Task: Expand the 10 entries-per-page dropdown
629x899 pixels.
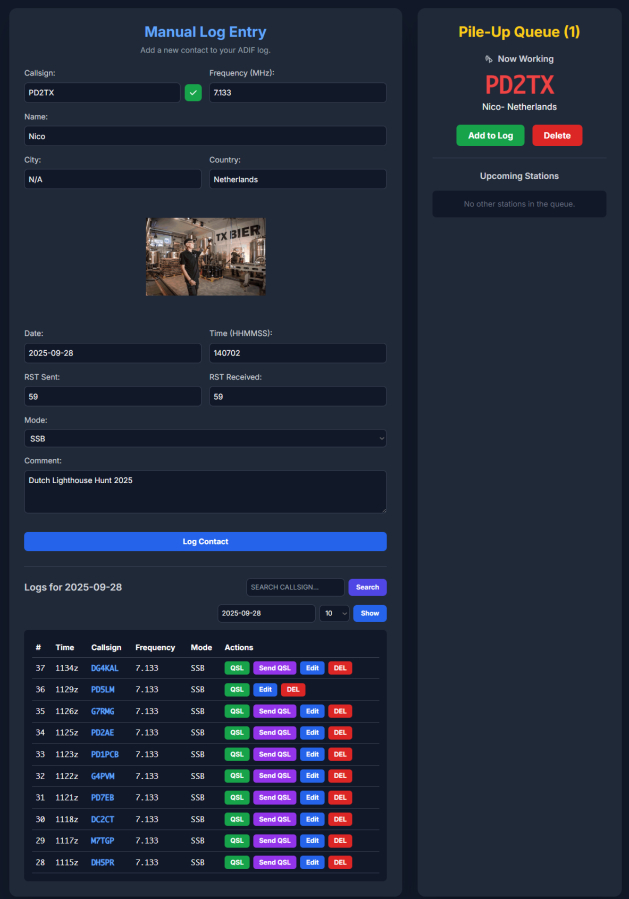Action: (x=334, y=613)
